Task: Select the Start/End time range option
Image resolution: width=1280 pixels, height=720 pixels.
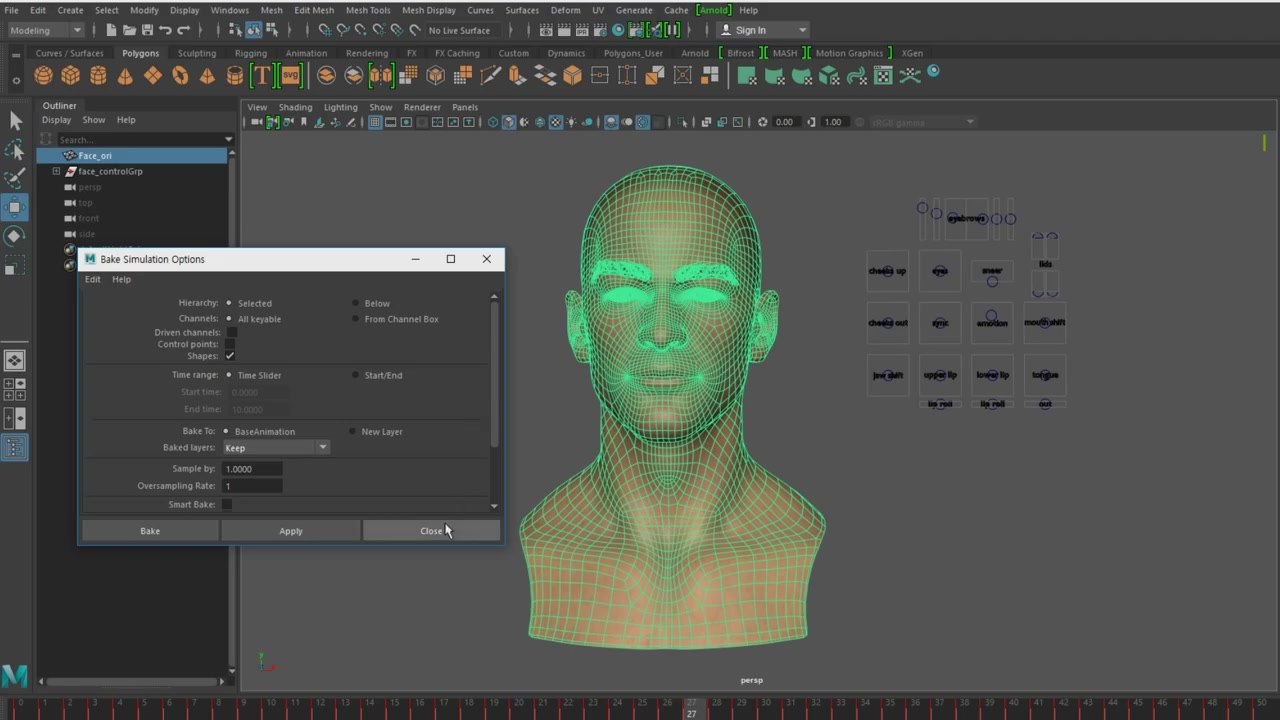Action: [355, 375]
